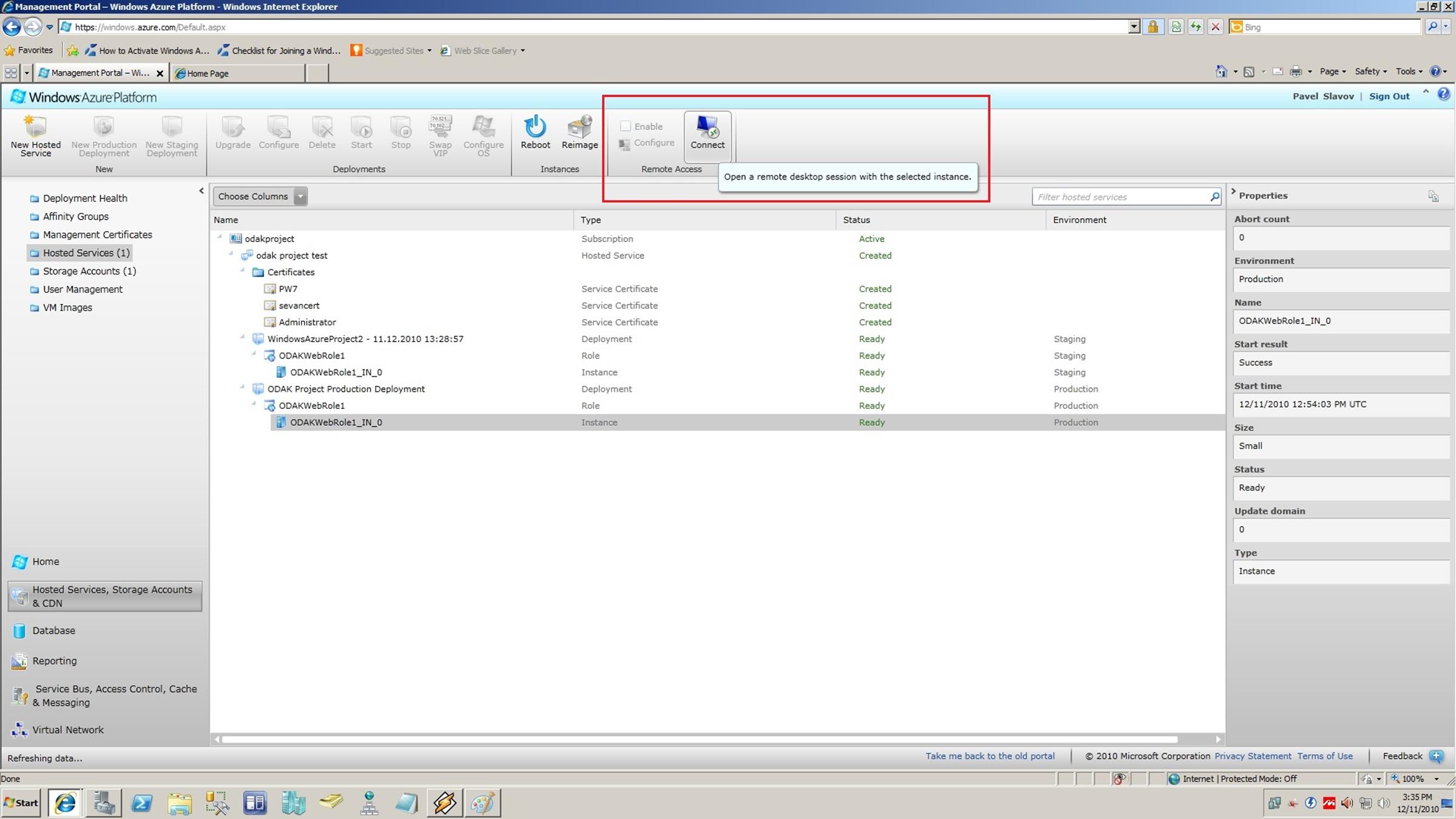The height and width of the screenshot is (819, 1456).
Task: Click the IE Home toolbar icon
Action: pyautogui.click(x=1221, y=72)
